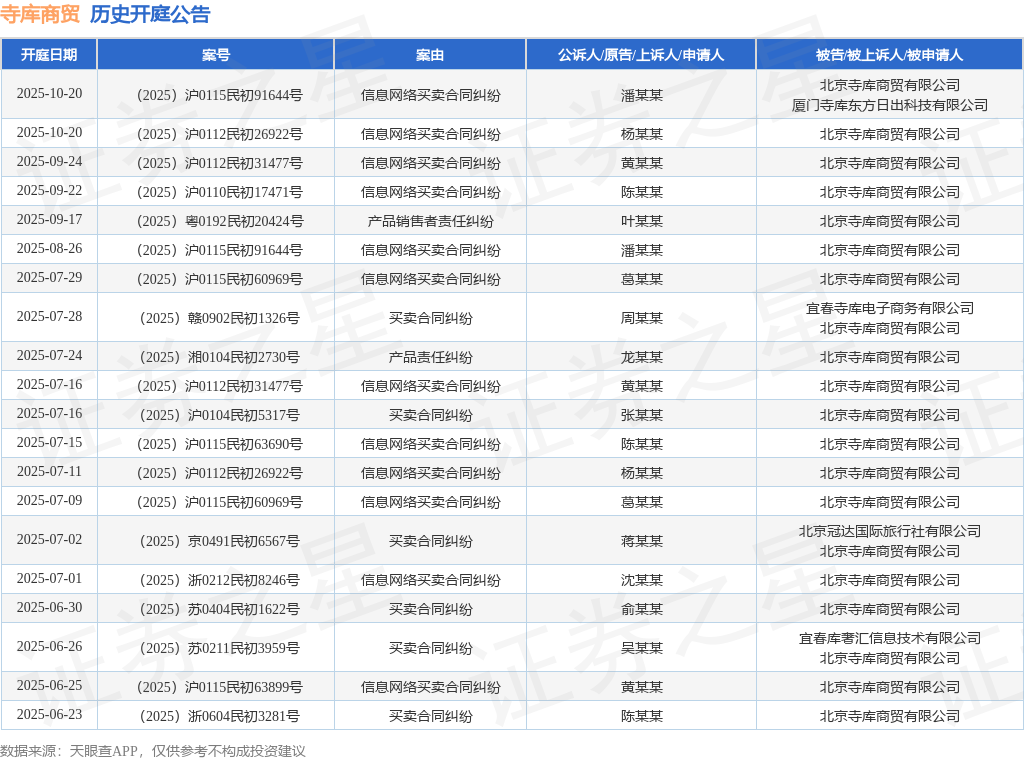The width and height of the screenshot is (1024, 760).
Task: Select the date cell 2025-07-02
Action: click(x=50, y=539)
